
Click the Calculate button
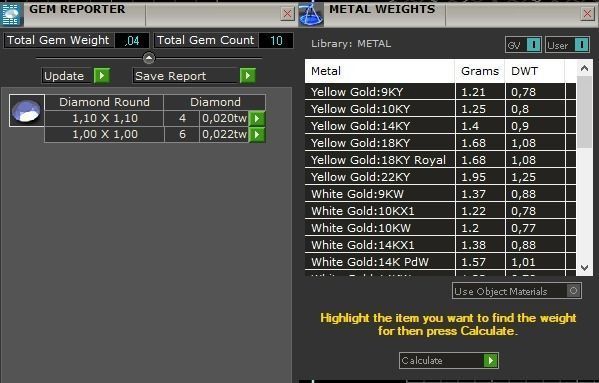[x=449, y=360]
